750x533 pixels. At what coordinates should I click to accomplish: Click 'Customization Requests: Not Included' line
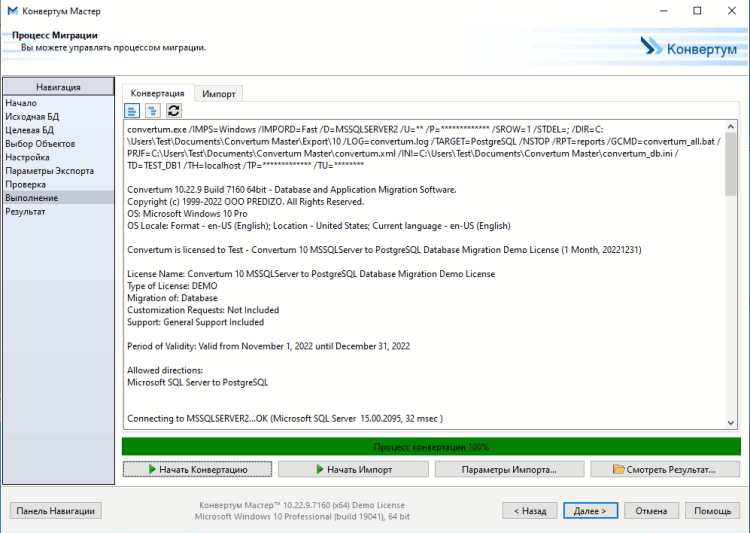click(x=203, y=310)
